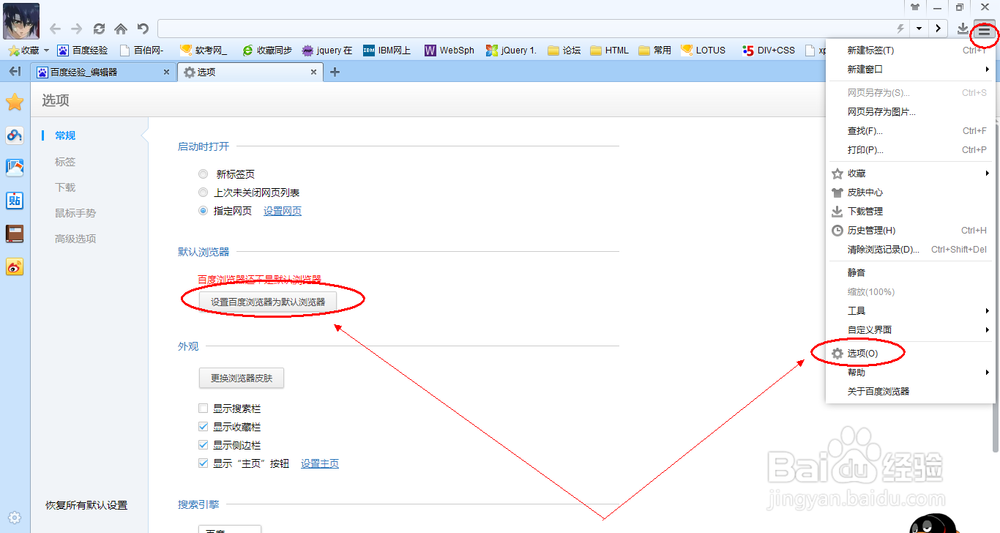Open the LOTUS bookmark
The image size is (1000, 533).
pyautogui.click(x=703, y=50)
